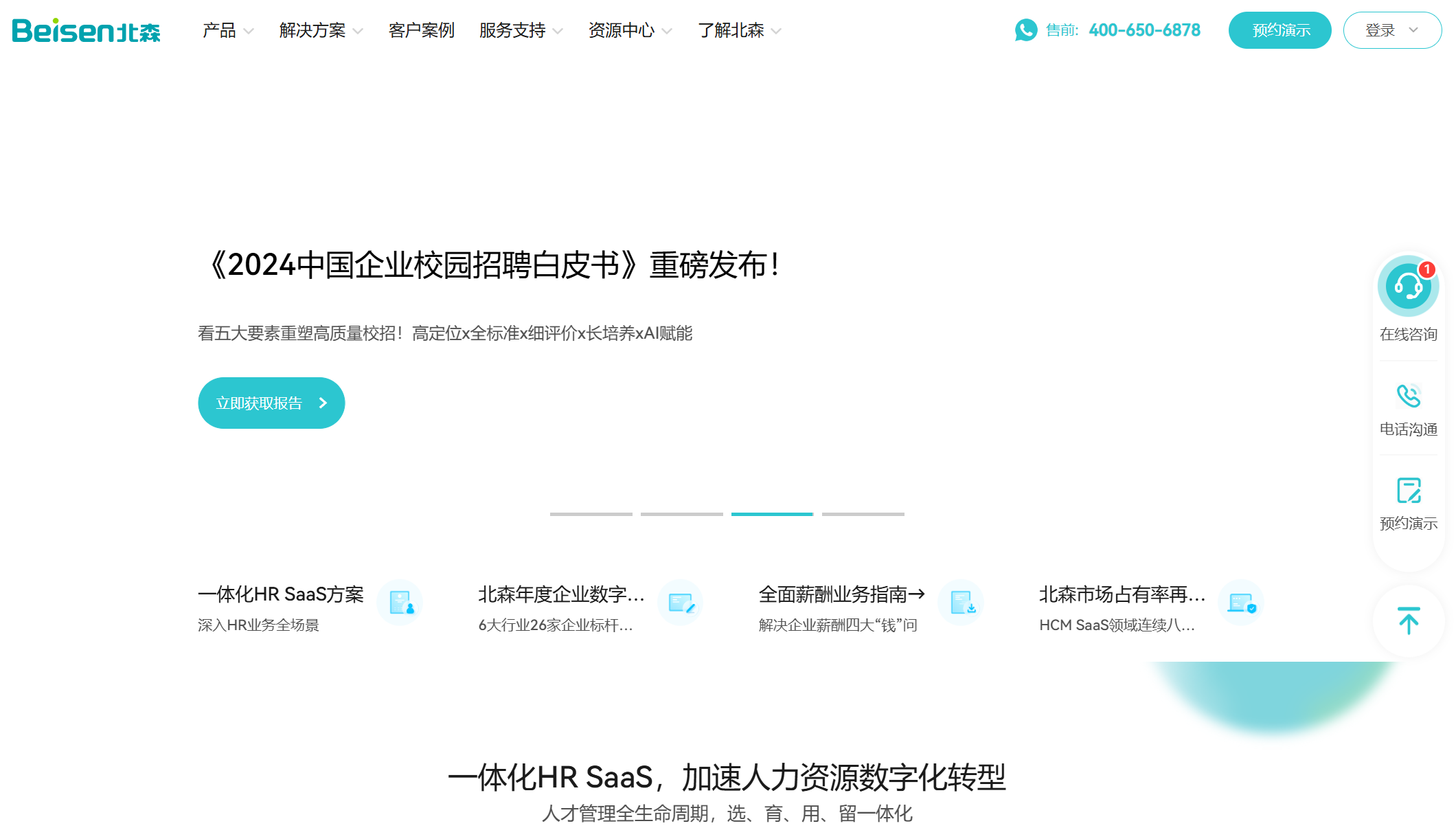Open the 在线咨询 headset chat icon
1456x828 pixels.
coord(1408,286)
